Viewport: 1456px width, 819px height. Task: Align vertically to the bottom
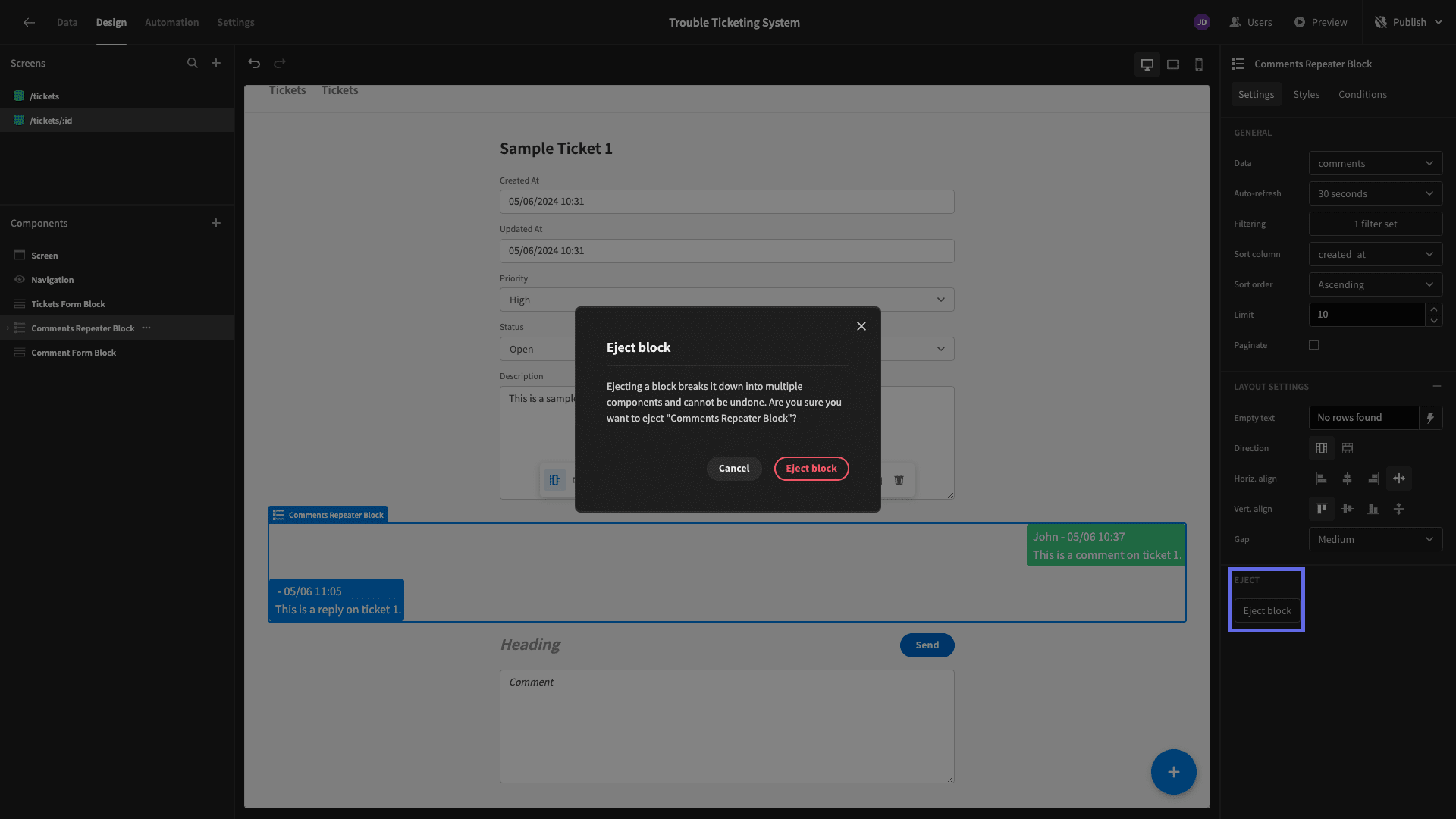pyautogui.click(x=1373, y=509)
